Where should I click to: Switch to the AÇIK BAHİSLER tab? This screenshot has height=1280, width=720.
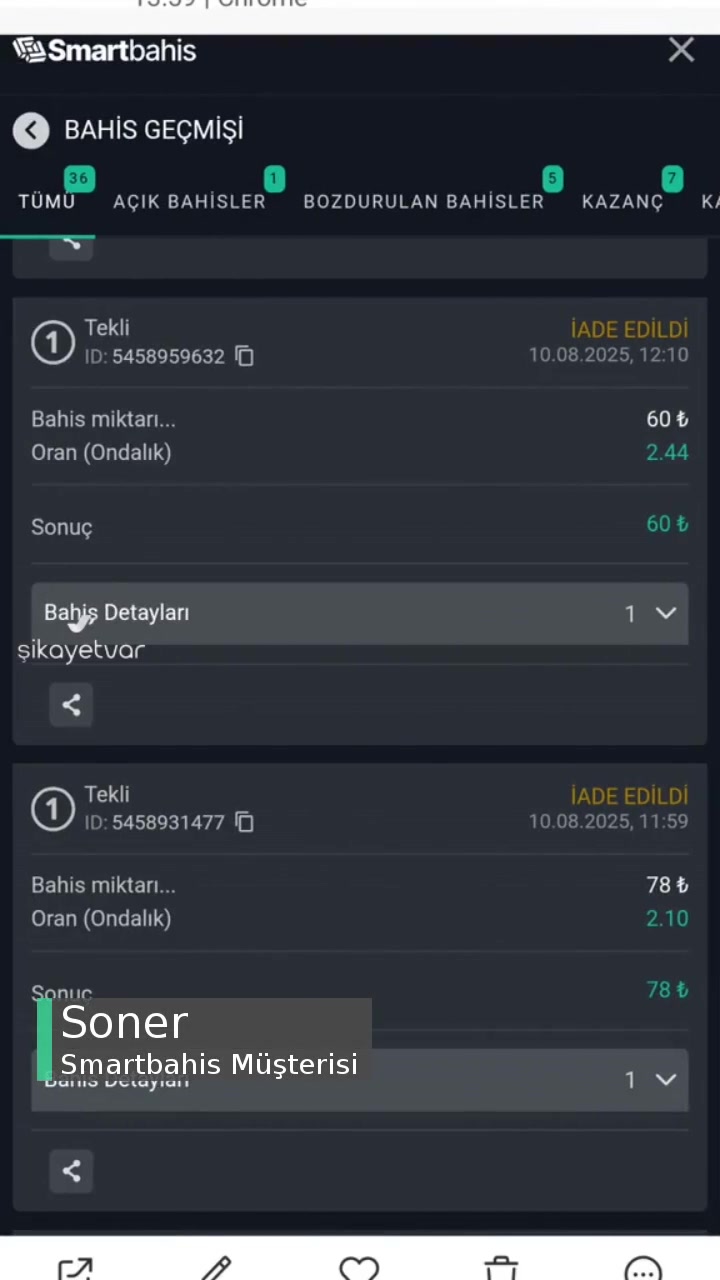pyautogui.click(x=189, y=201)
